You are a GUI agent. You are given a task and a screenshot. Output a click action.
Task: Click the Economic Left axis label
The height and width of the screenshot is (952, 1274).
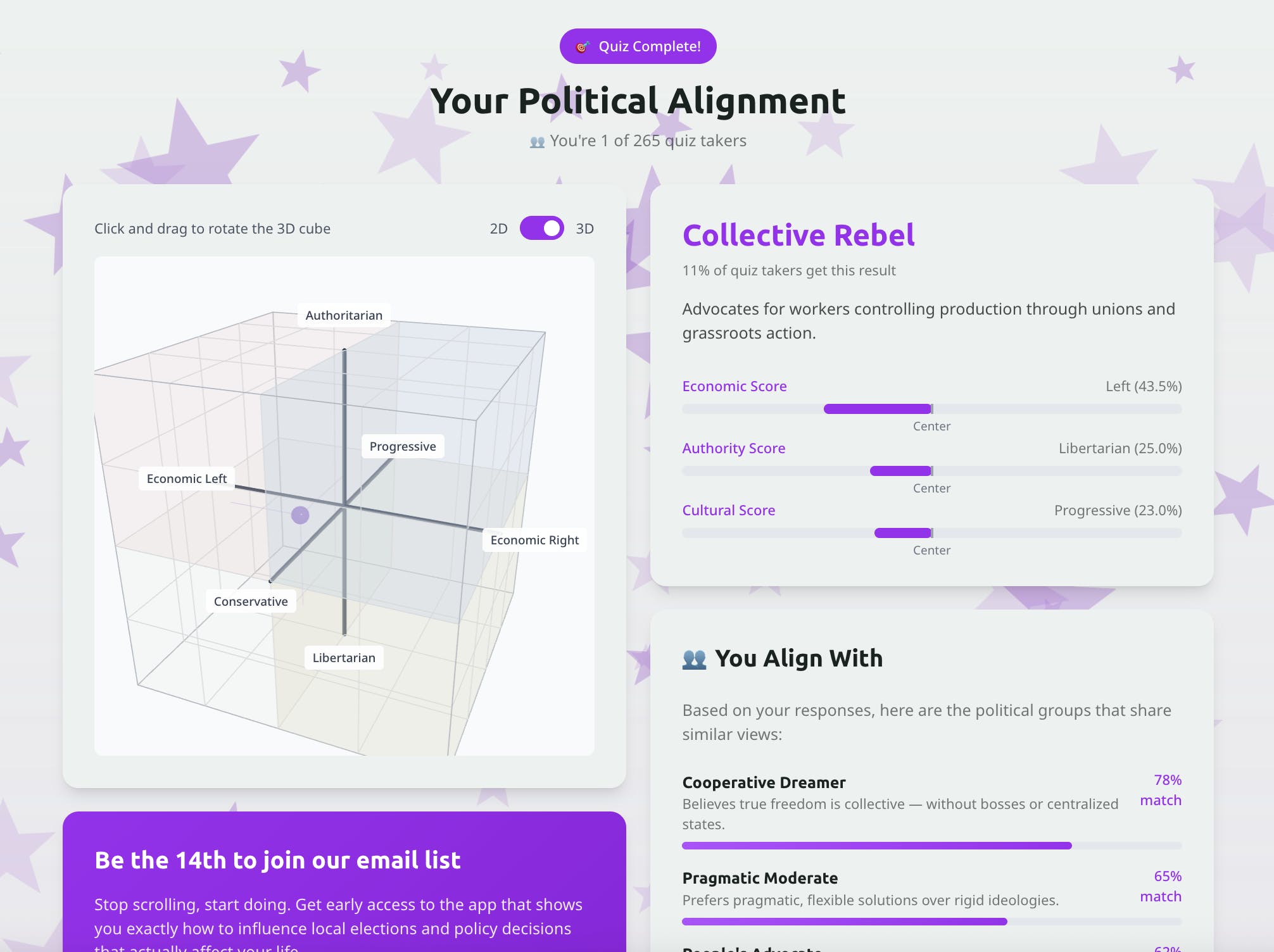tap(187, 479)
